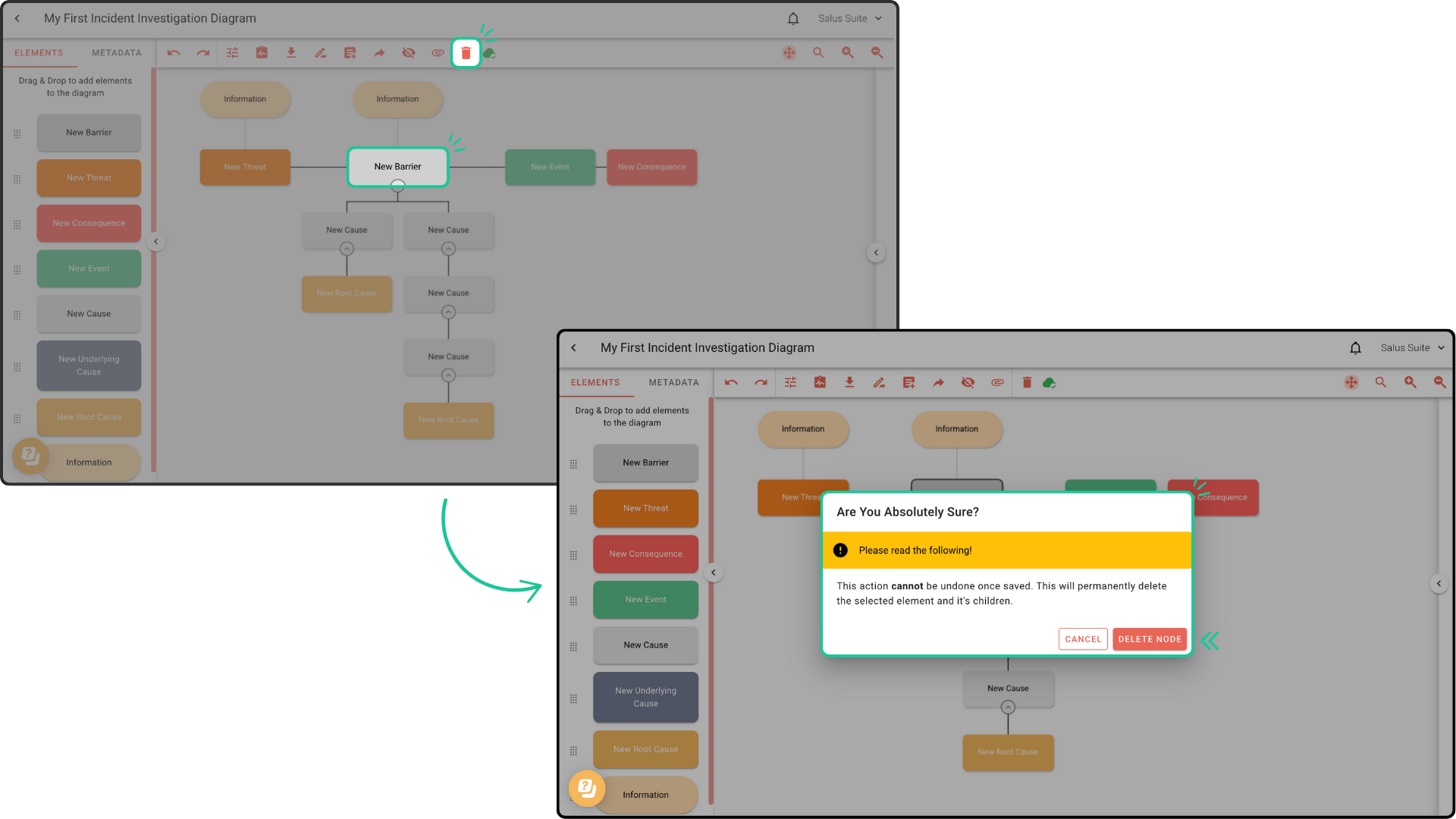Click undo in the lower-right window toolbar
This screenshot has width=1456, height=819.
731,383
